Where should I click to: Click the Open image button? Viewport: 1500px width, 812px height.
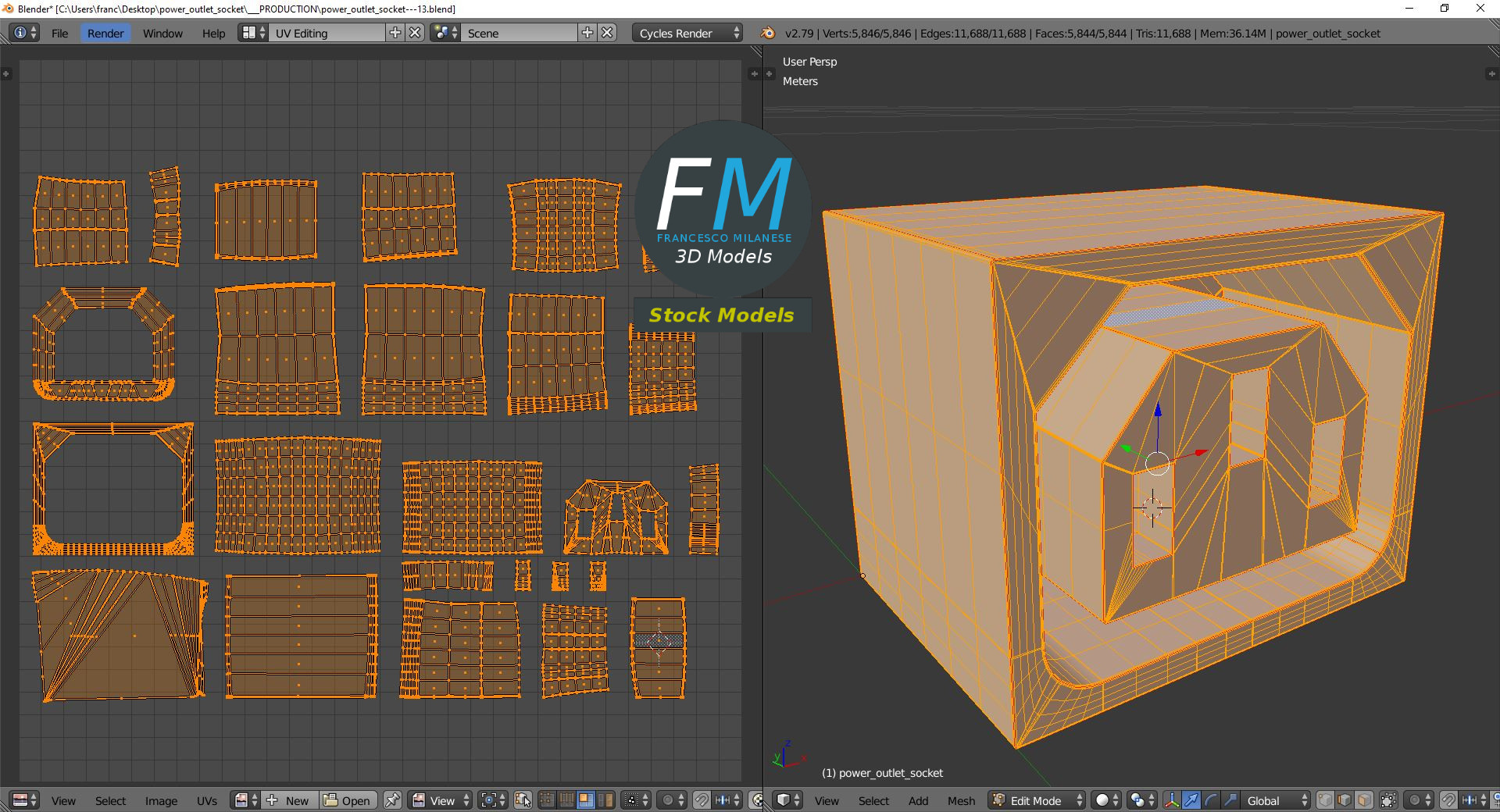(348, 800)
